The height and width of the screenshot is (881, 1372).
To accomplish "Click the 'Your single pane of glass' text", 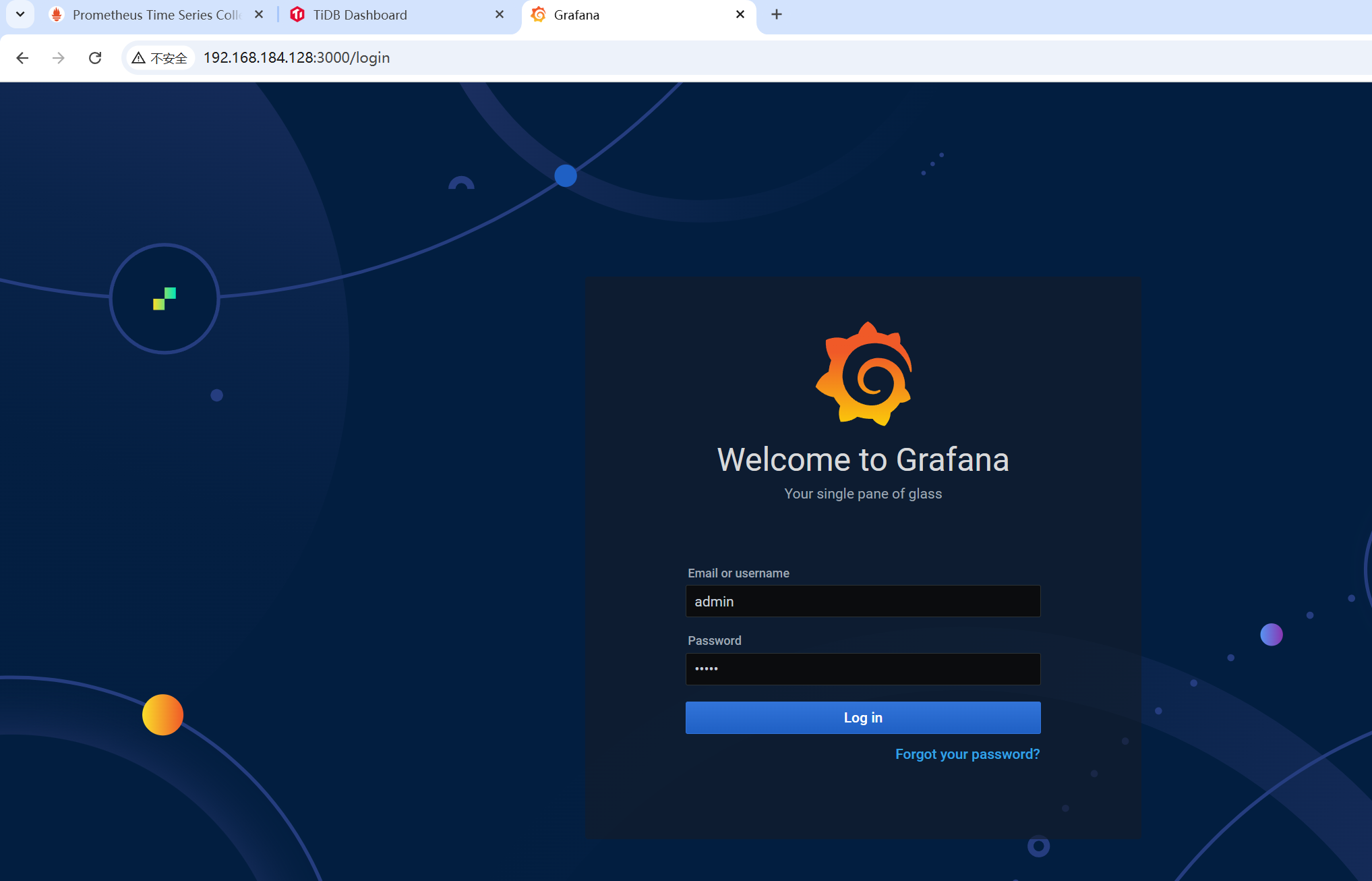I will click(x=863, y=494).
